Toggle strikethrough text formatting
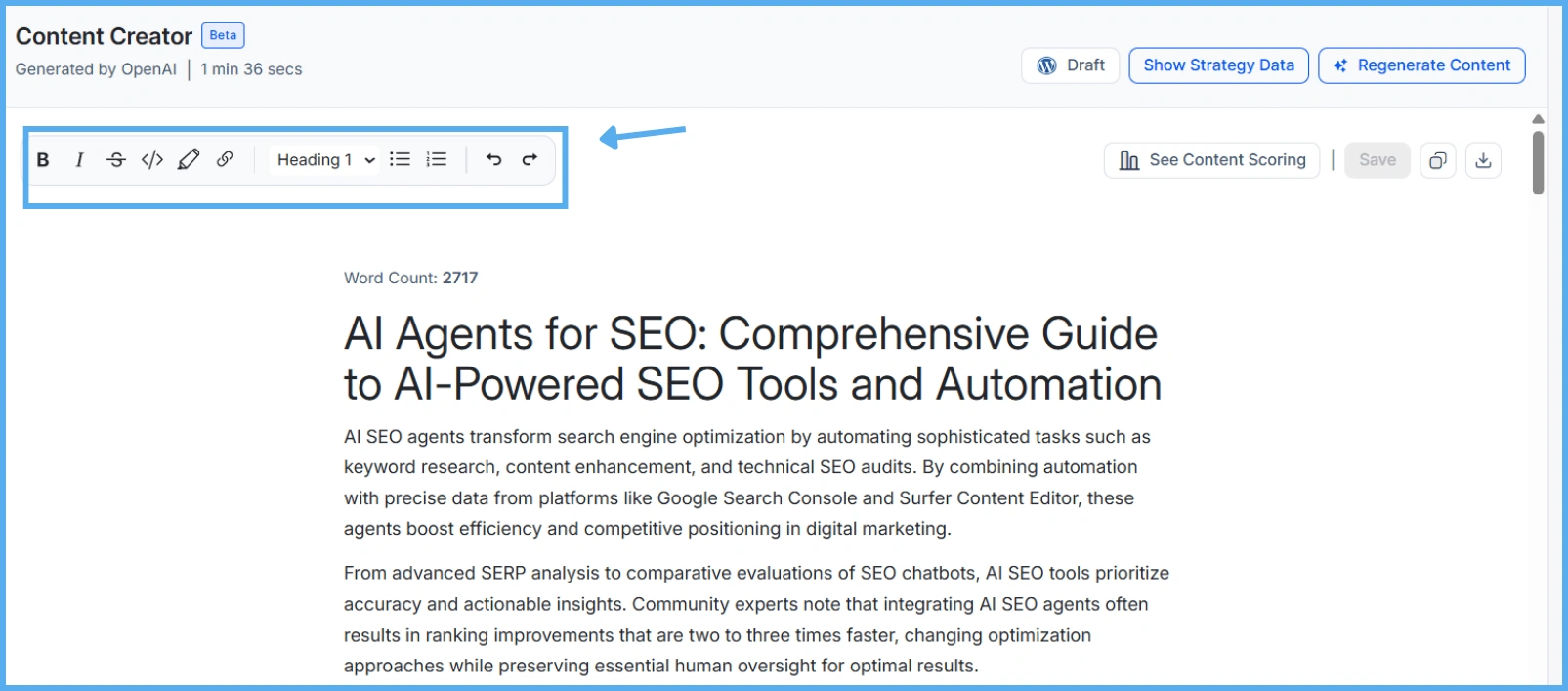The height and width of the screenshot is (691, 1568). coord(115,160)
